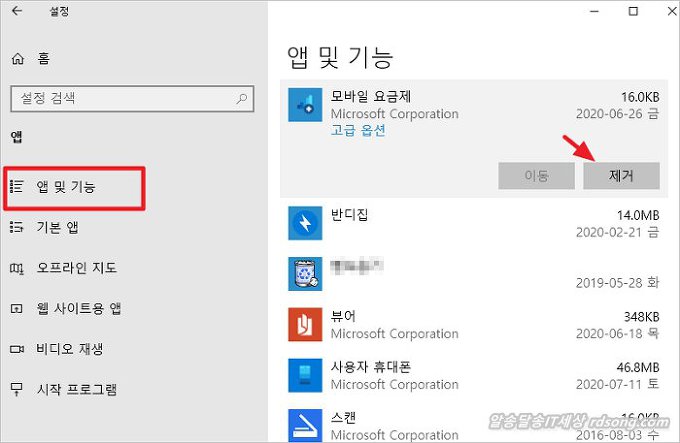The image size is (680, 443).
Task: Open the 기본 앱 section
Action: (x=57, y=227)
